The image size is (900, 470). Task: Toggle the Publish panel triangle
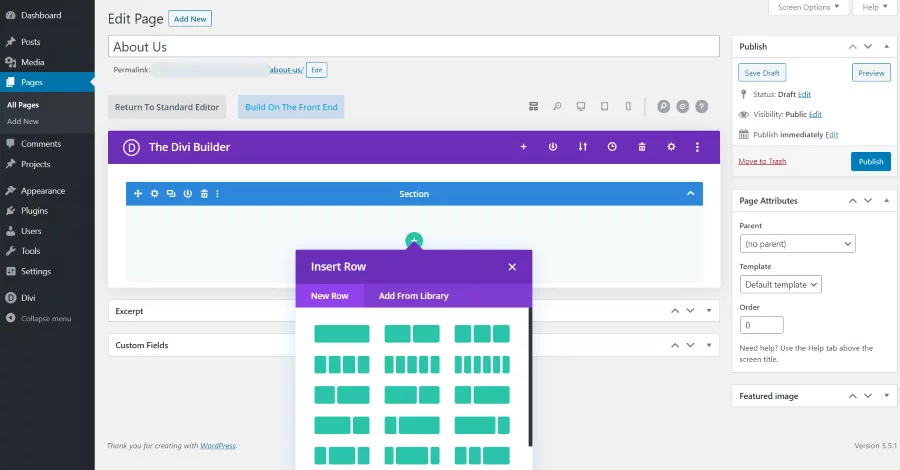pos(887,46)
